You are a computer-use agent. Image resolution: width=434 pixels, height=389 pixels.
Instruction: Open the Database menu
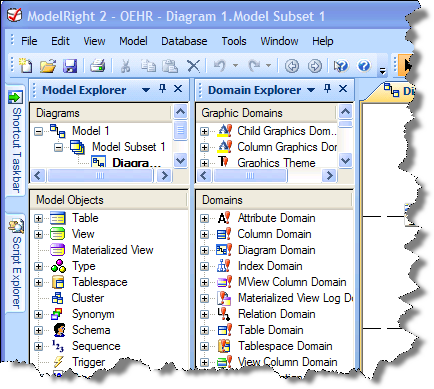[x=184, y=41]
